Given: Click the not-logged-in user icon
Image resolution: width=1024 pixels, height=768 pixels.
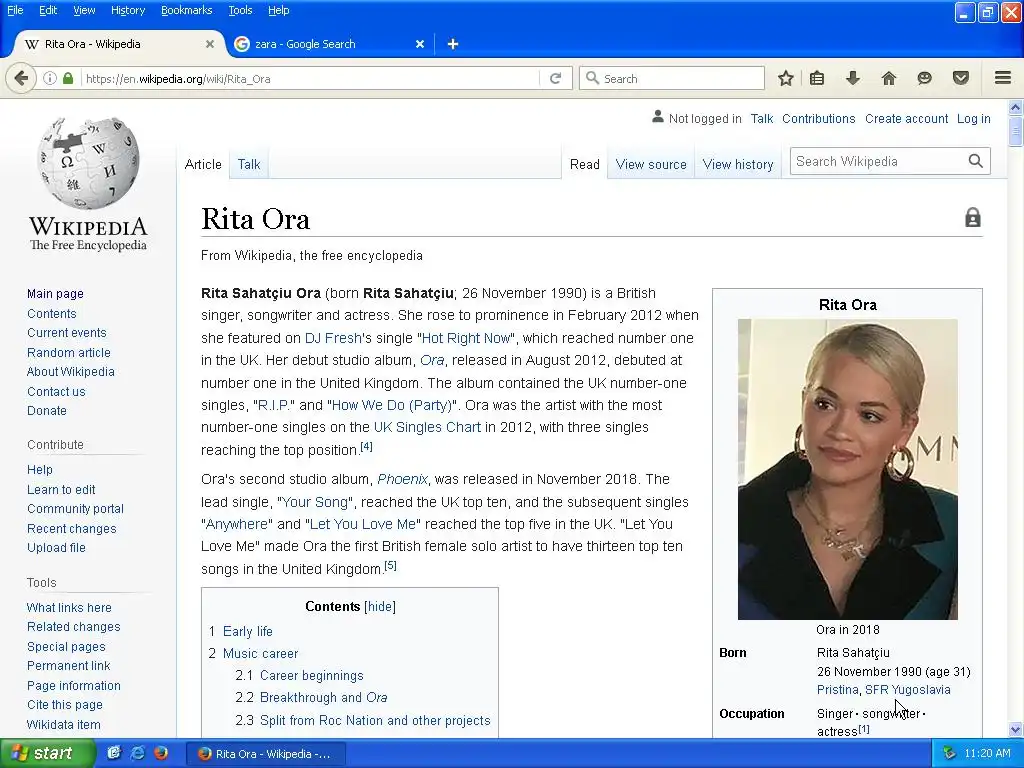Looking at the screenshot, I should [658, 118].
